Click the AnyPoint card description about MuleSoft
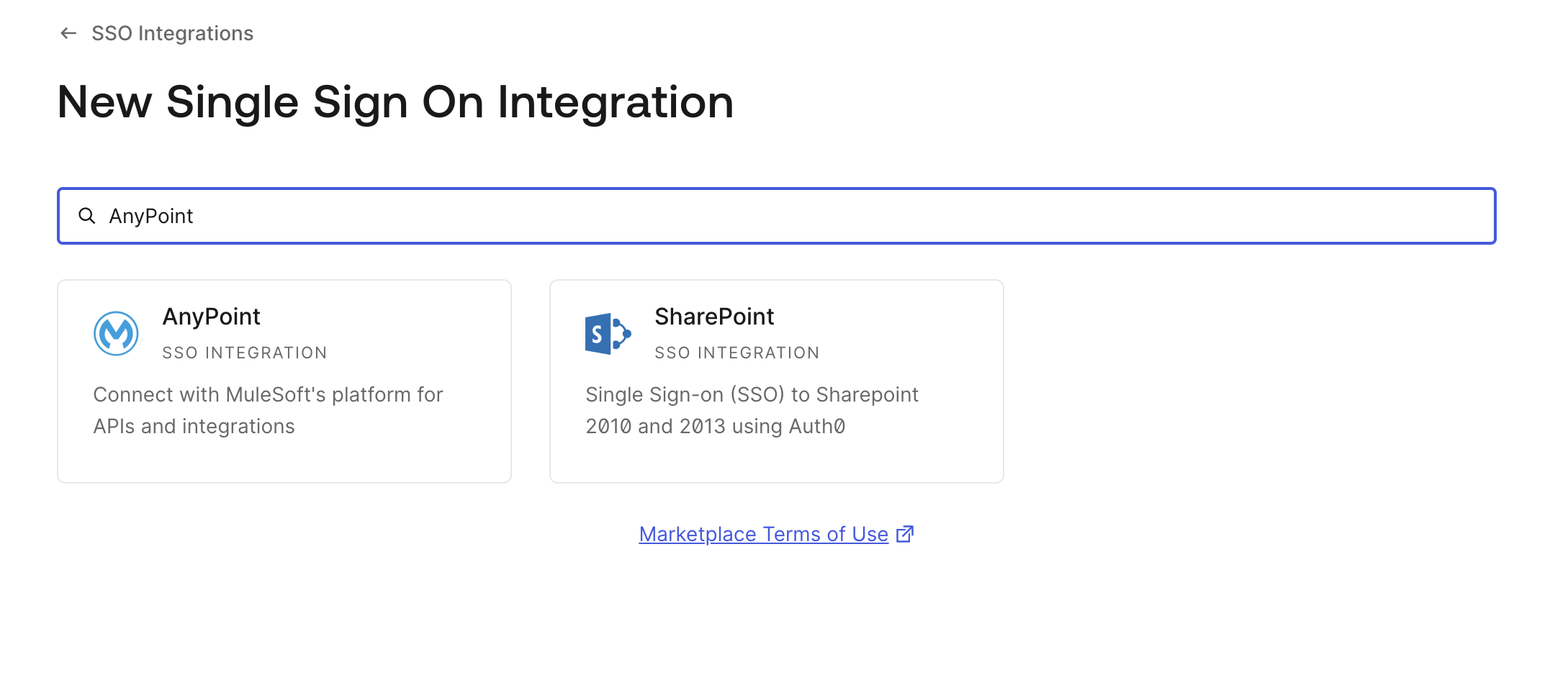The height and width of the screenshot is (675, 1568). (268, 410)
